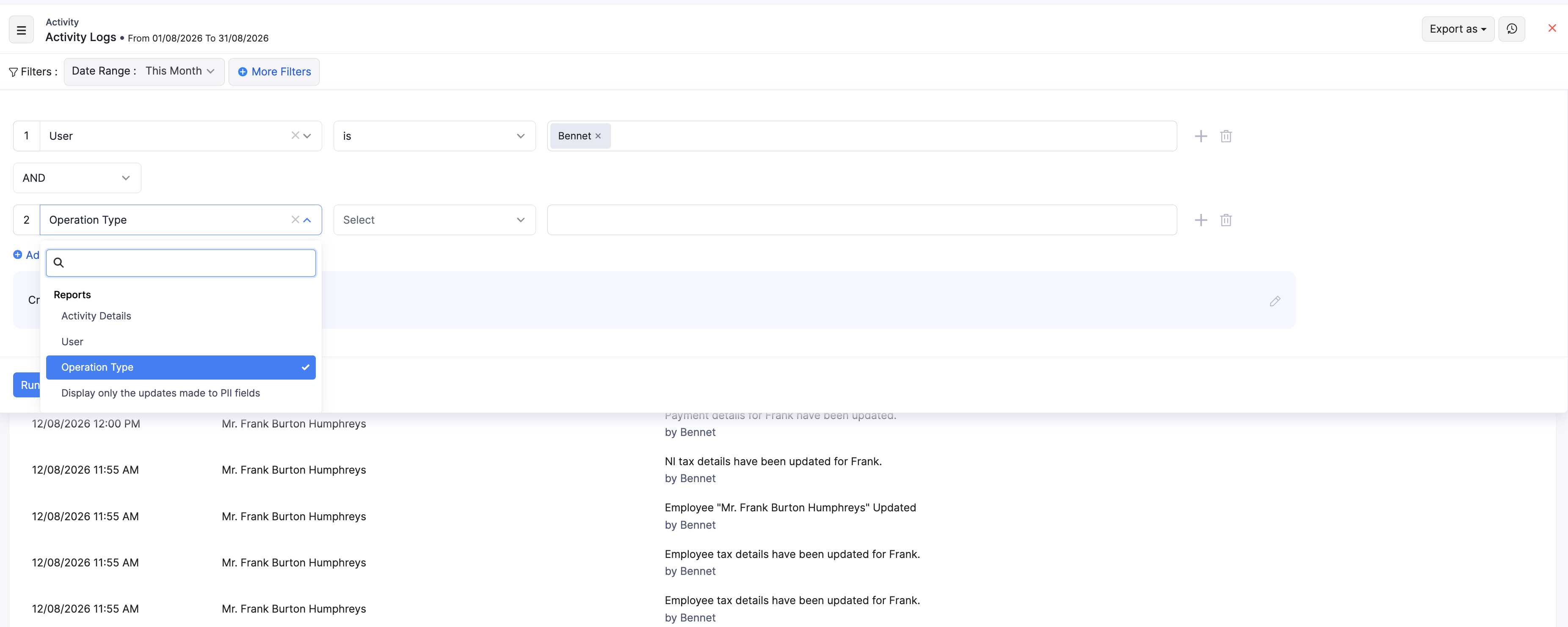Click the 12/08/2026 12:00 PM timestamp
The height and width of the screenshot is (627, 1568).
click(86, 424)
